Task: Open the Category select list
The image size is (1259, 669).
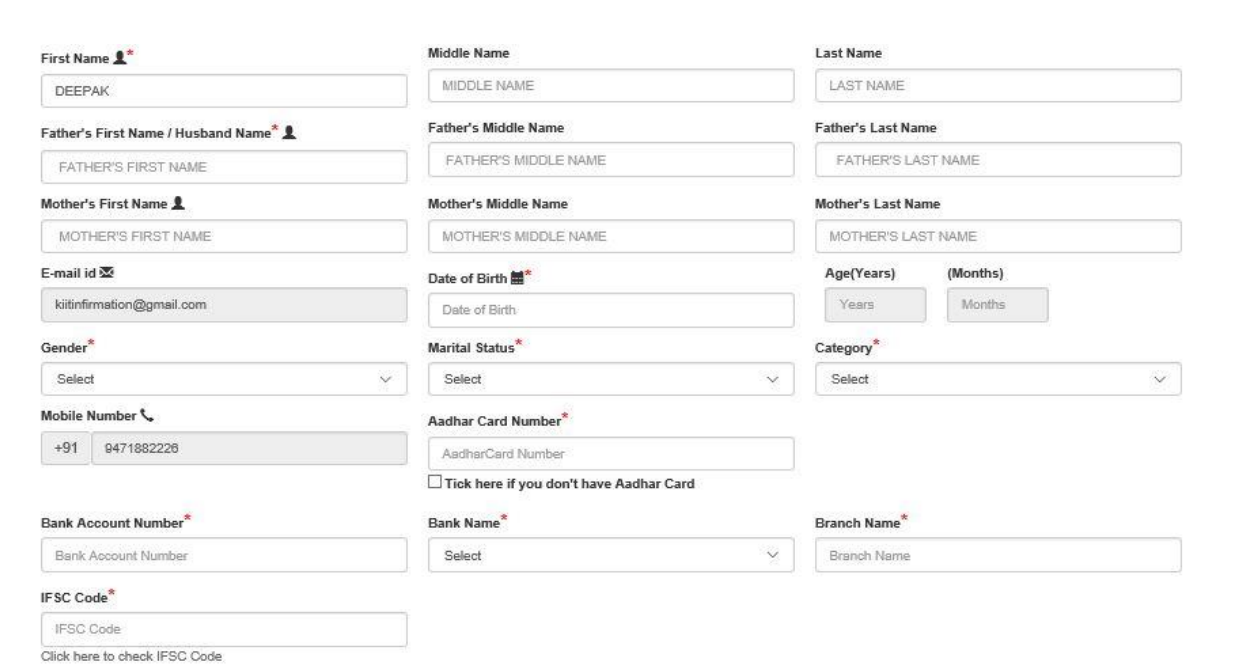Action: click(998, 379)
